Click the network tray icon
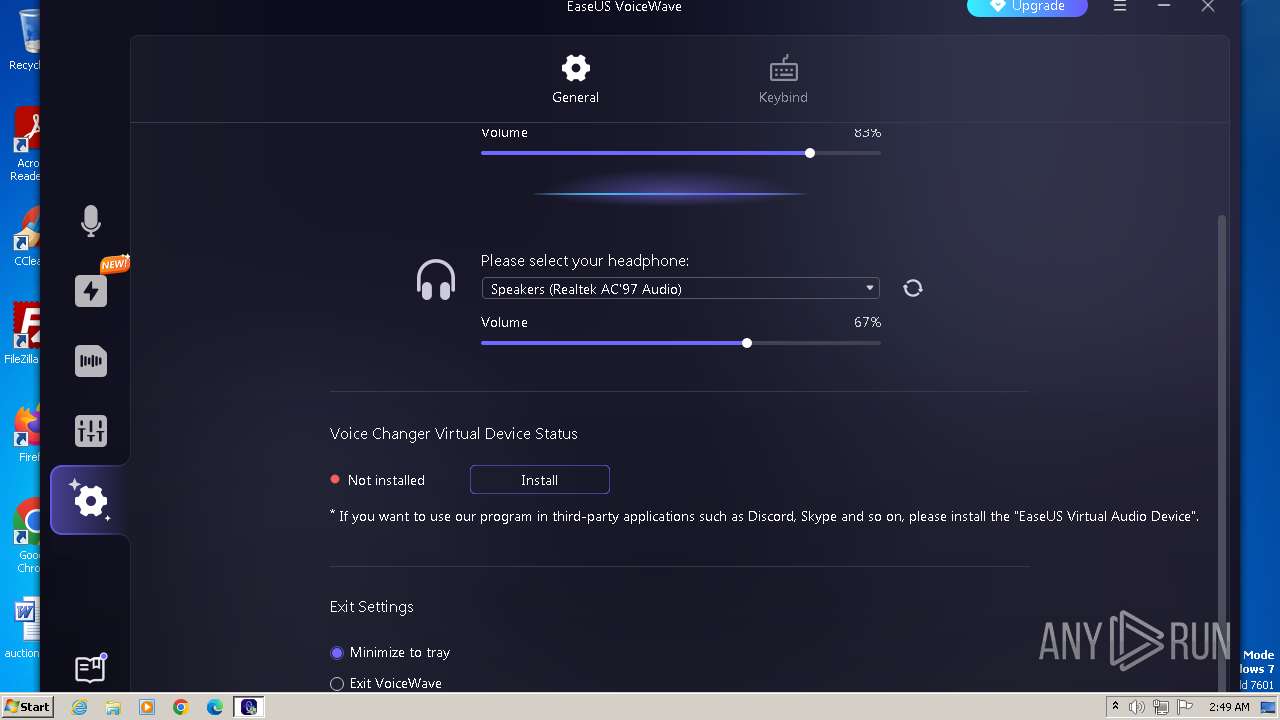This screenshot has width=1280, height=720. (x=1161, y=707)
